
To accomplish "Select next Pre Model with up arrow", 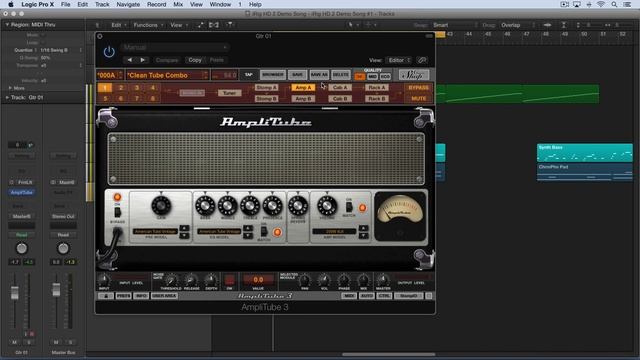I will (x=184, y=228).
